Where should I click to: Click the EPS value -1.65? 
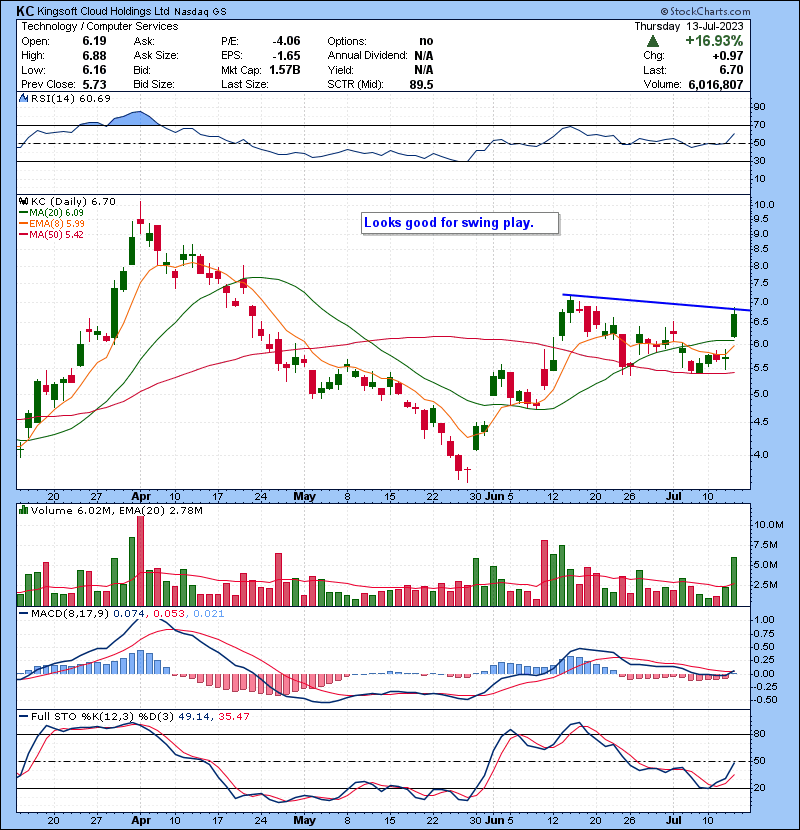(286, 56)
